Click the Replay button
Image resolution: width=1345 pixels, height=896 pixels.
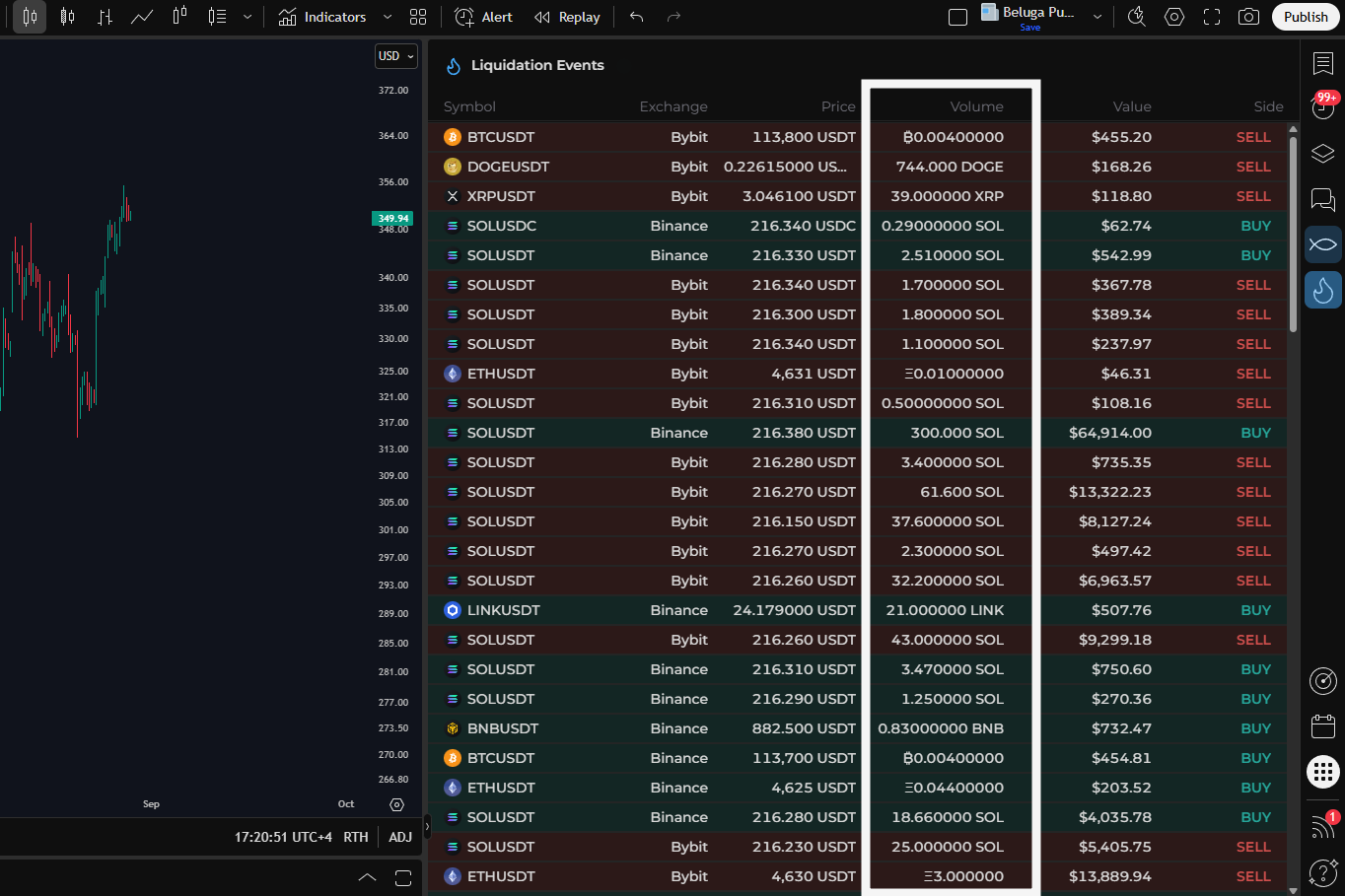[567, 17]
